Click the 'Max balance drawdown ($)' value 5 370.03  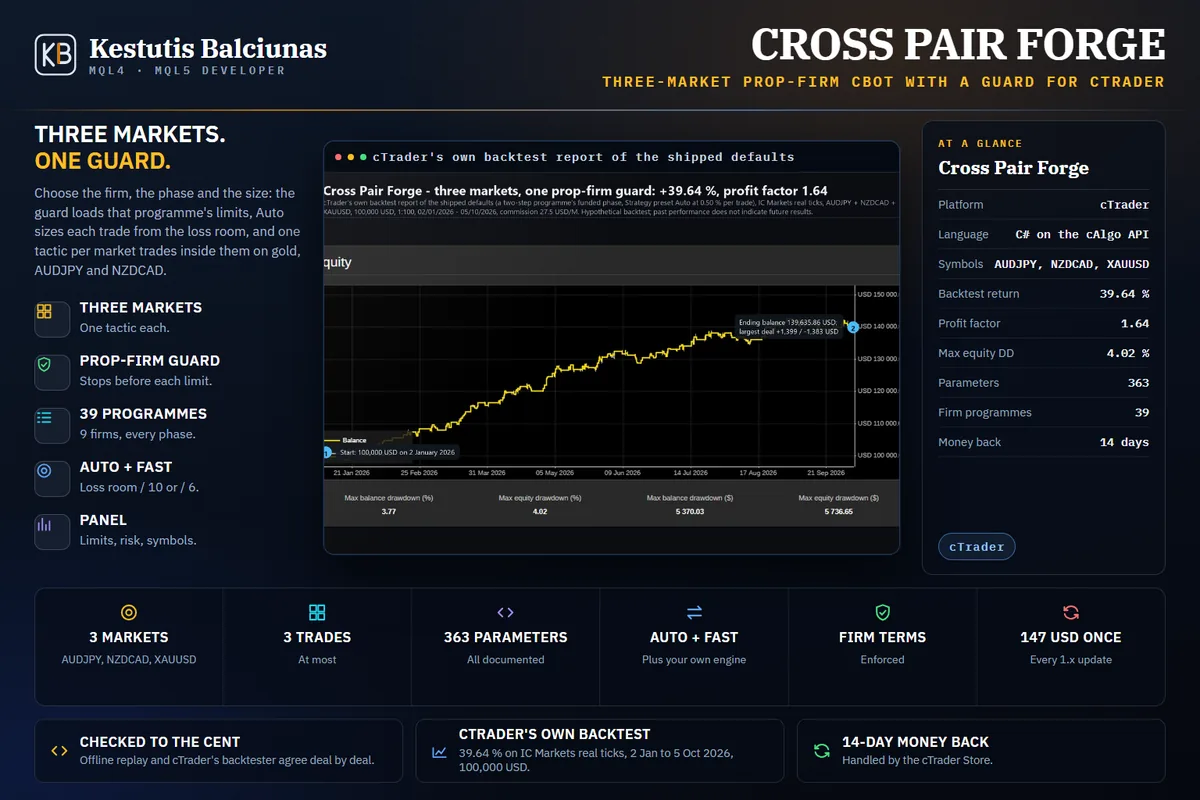tap(689, 511)
